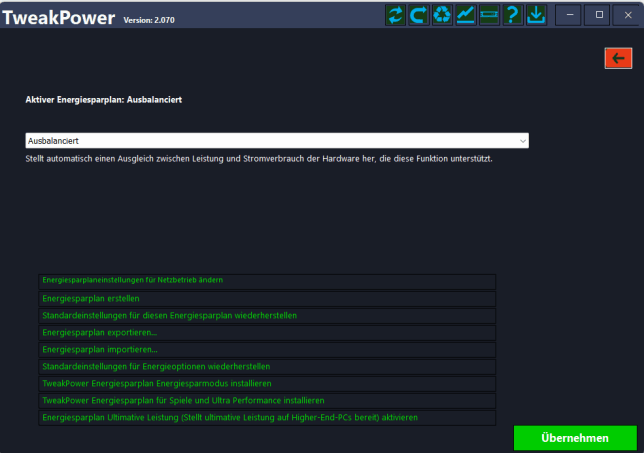Go back using the red arrow button

click(x=618, y=58)
